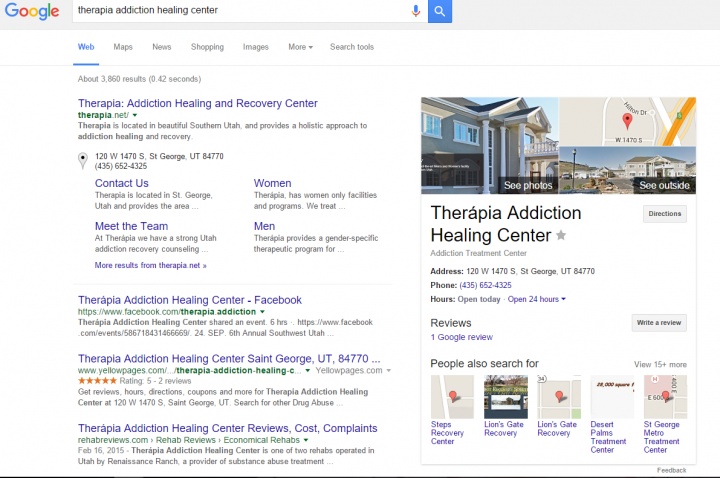Click the About 3,860 results text

(x=139, y=79)
